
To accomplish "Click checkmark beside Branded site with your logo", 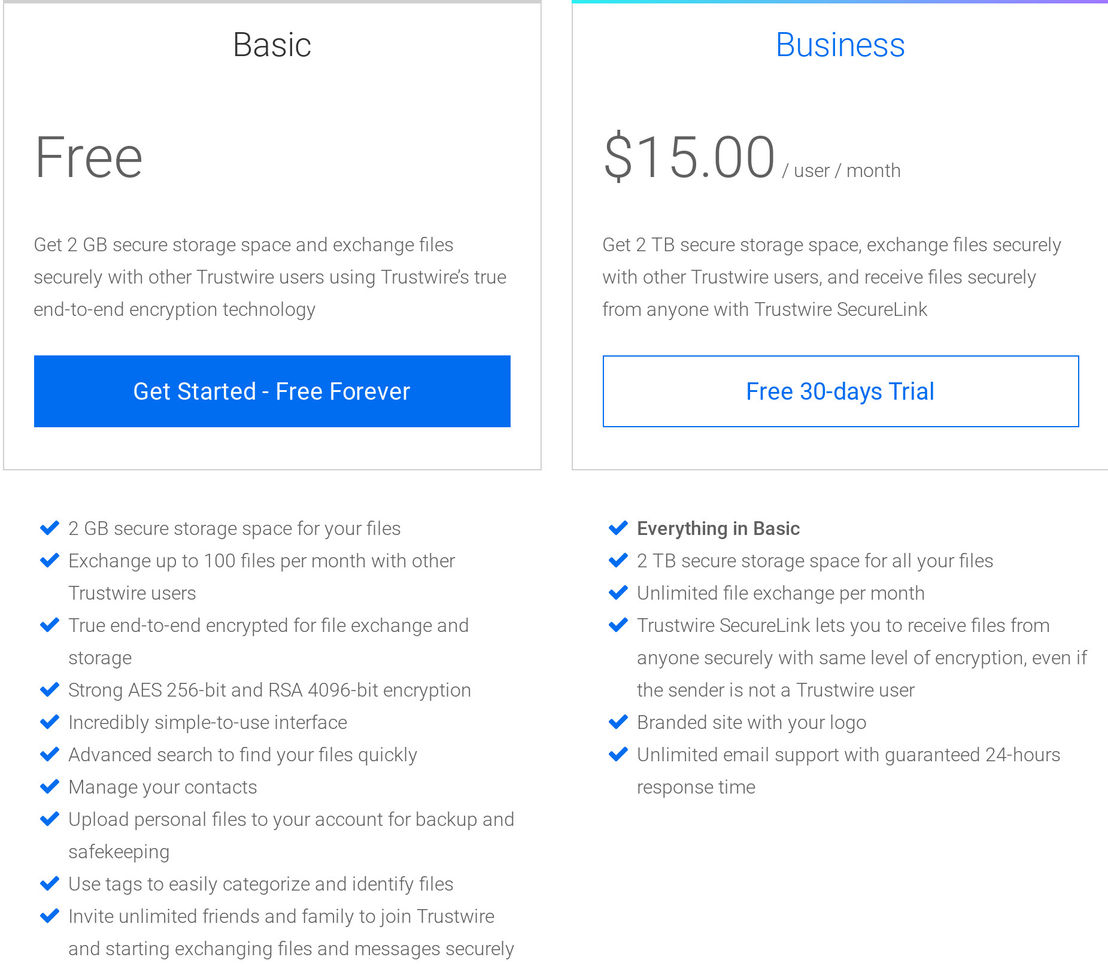I will point(618,722).
